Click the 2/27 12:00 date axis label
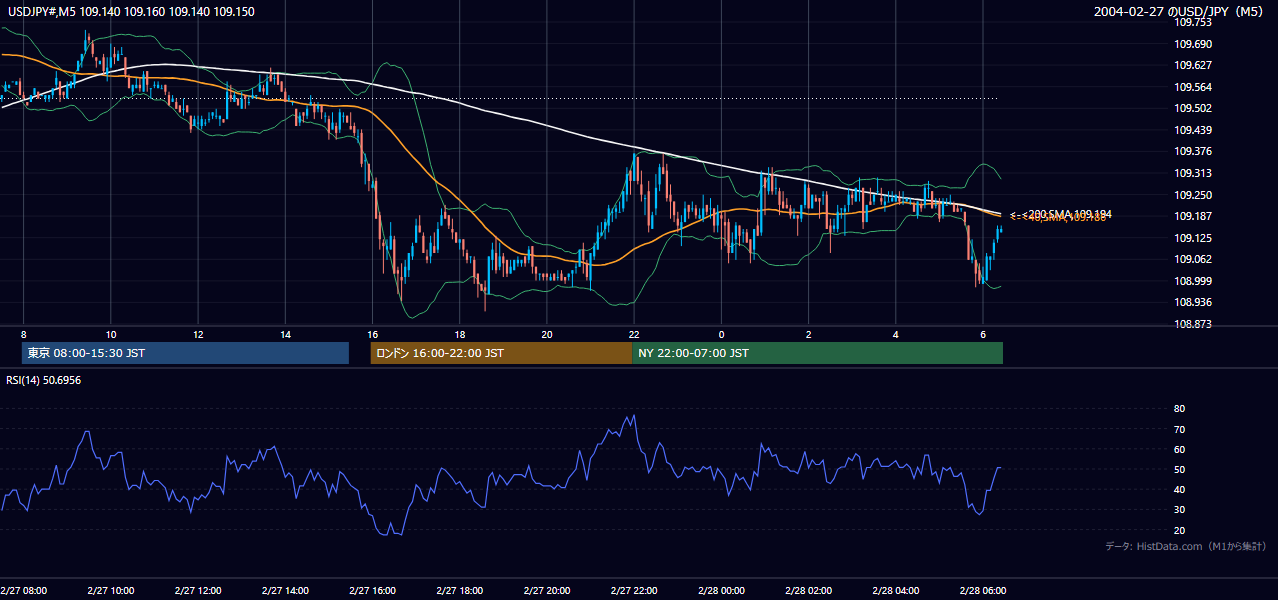Image resolution: width=1278 pixels, height=600 pixels. (x=198, y=590)
